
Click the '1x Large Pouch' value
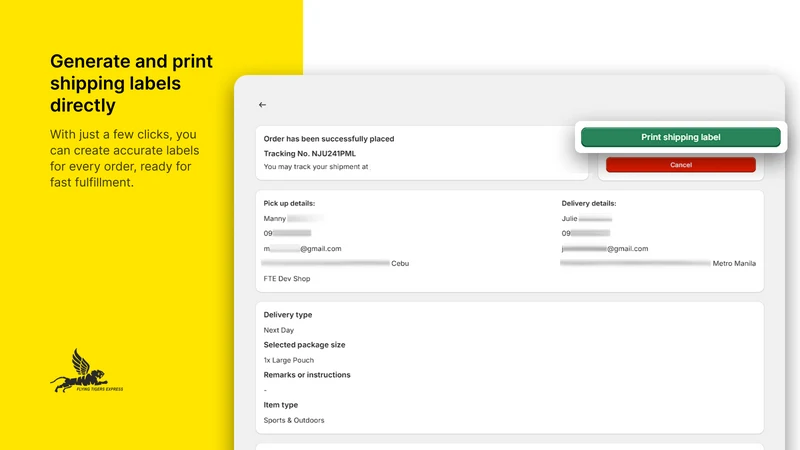coord(289,360)
